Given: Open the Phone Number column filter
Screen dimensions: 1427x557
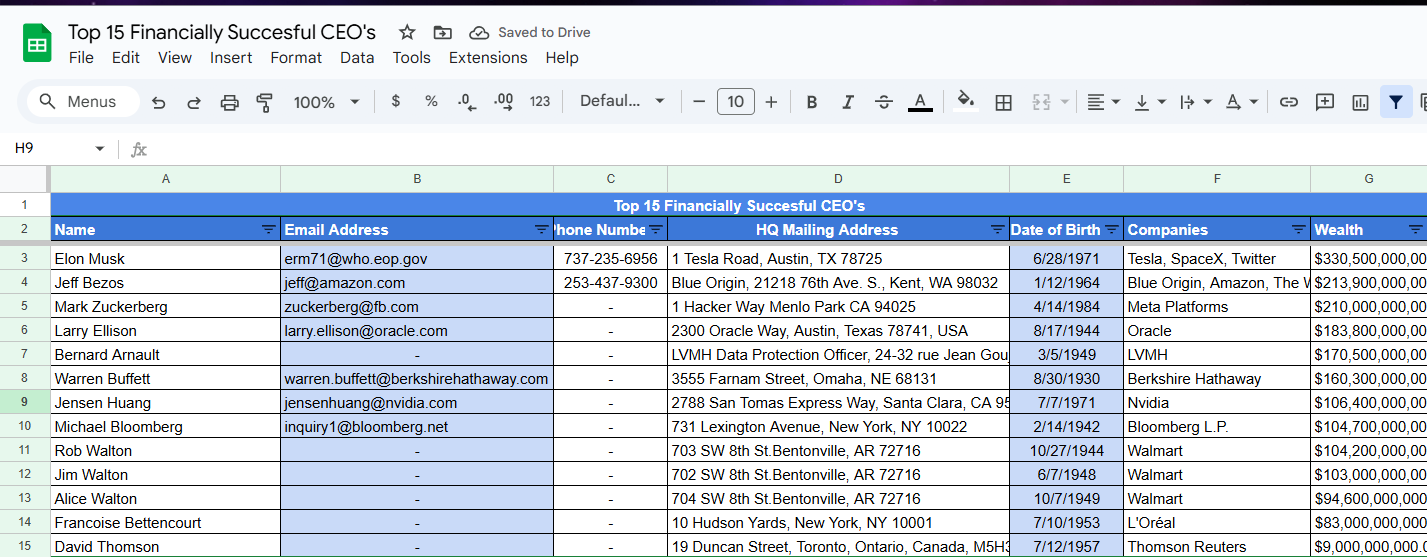Looking at the screenshot, I should pos(655,230).
